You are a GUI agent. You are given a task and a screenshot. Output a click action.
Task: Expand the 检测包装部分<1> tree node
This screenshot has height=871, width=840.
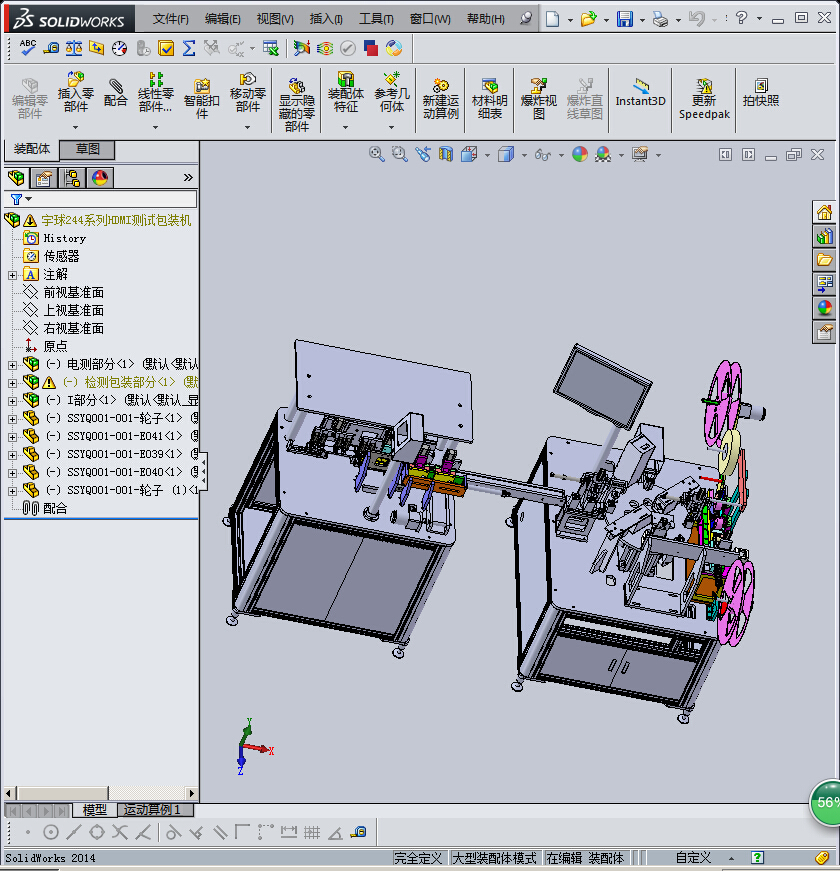[12, 383]
